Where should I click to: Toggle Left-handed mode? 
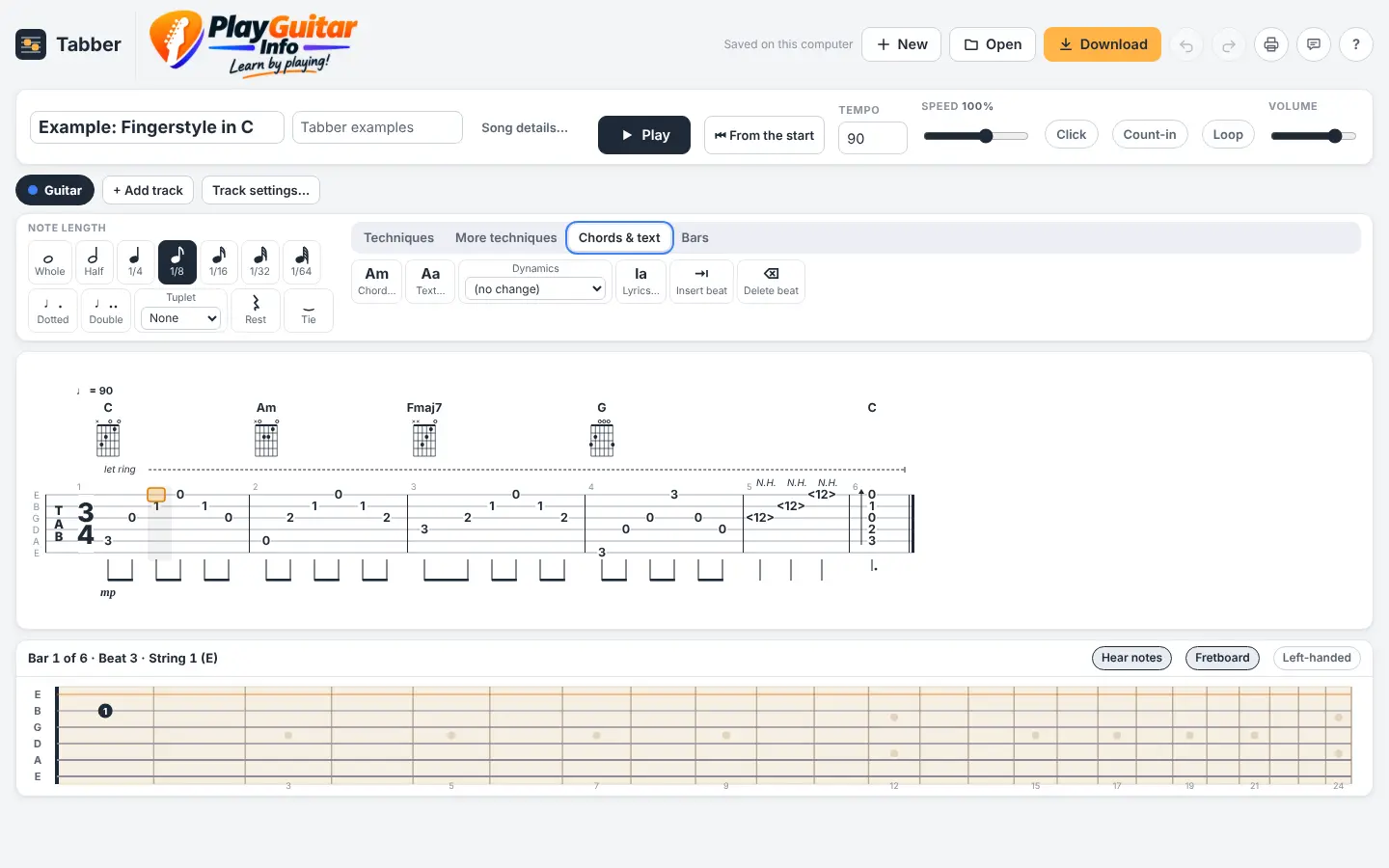pos(1317,658)
